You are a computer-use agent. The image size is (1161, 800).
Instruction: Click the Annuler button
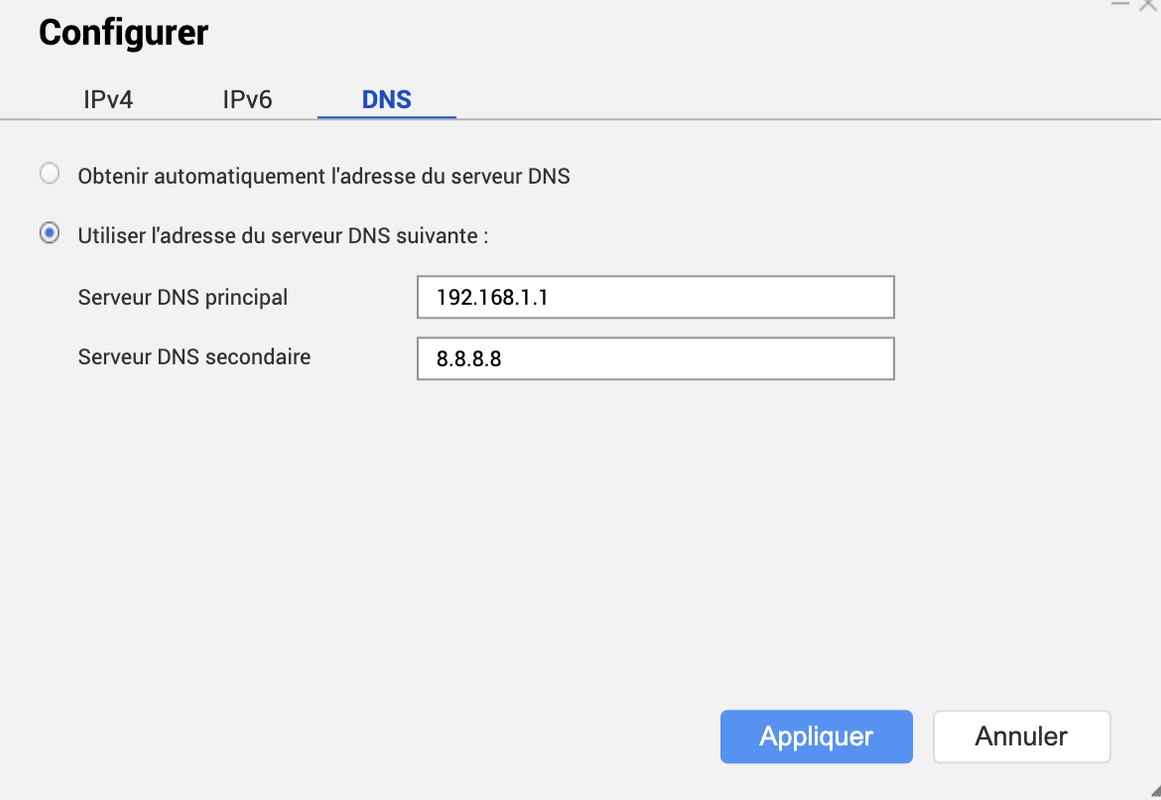click(1022, 736)
